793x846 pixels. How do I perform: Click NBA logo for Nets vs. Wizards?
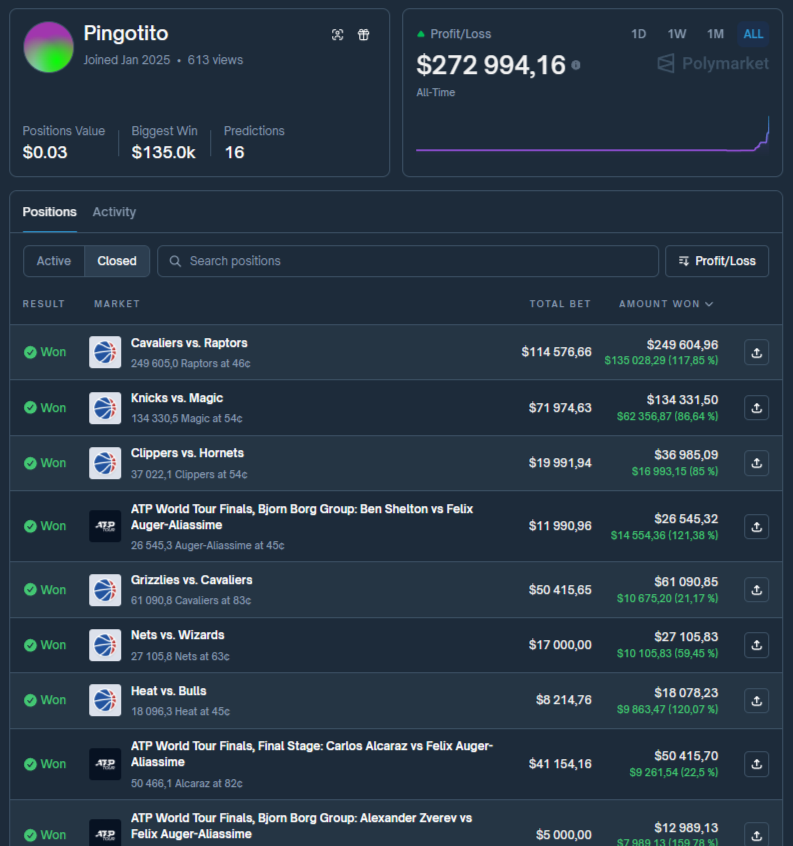(x=105, y=645)
